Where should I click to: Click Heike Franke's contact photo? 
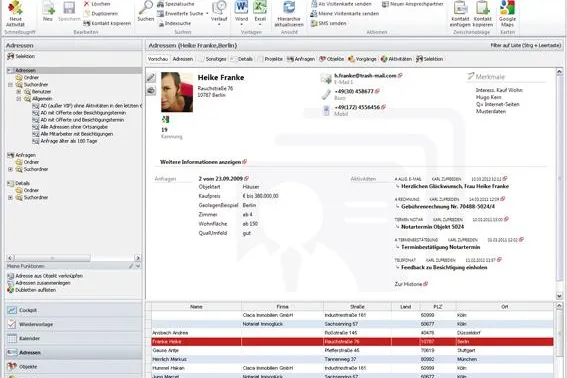pyautogui.click(x=177, y=92)
